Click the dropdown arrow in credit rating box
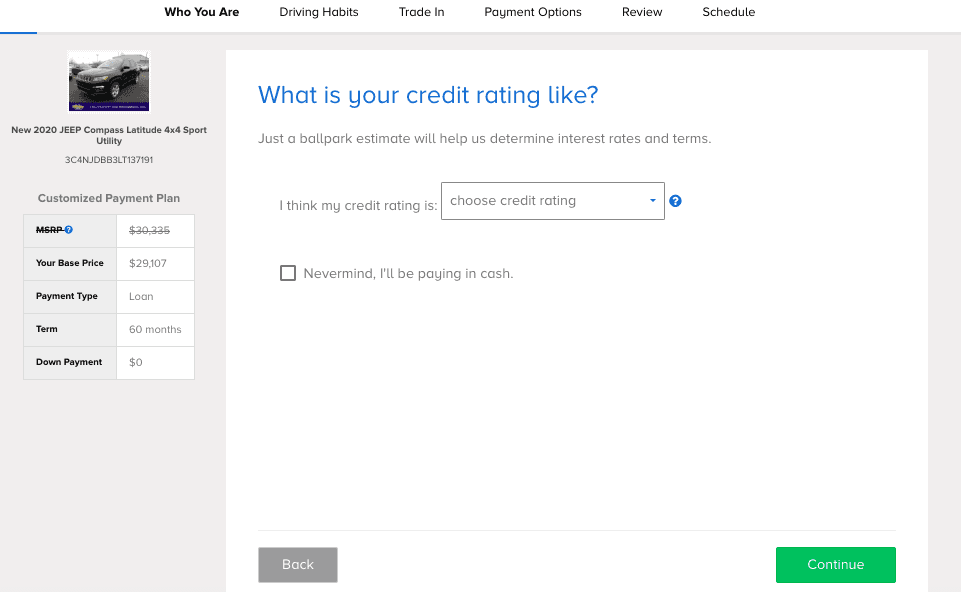The width and height of the screenshot is (961, 592). pyautogui.click(x=653, y=200)
